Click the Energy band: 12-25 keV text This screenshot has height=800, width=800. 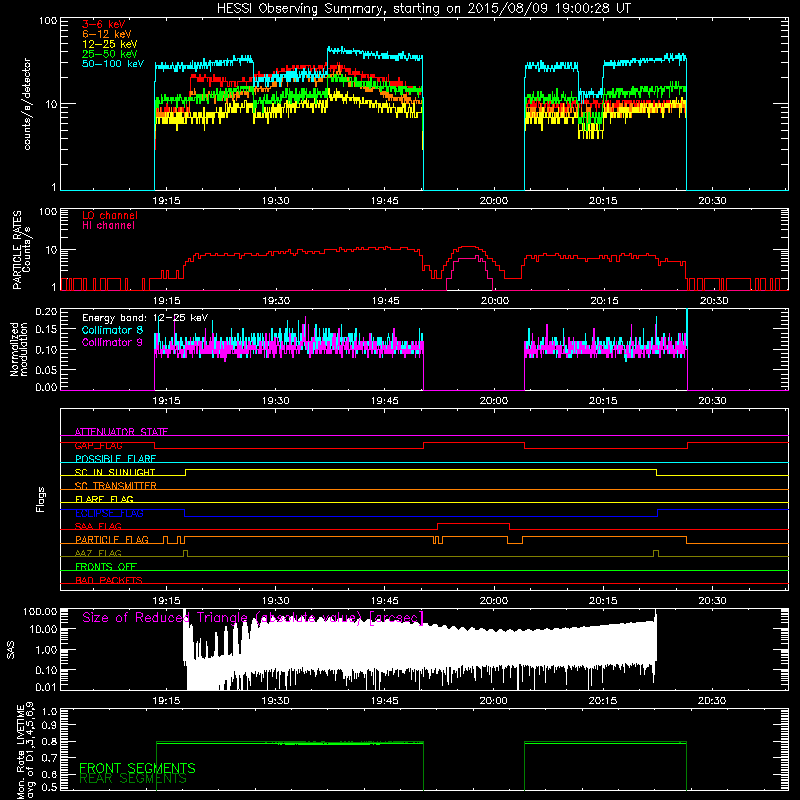click(145, 318)
